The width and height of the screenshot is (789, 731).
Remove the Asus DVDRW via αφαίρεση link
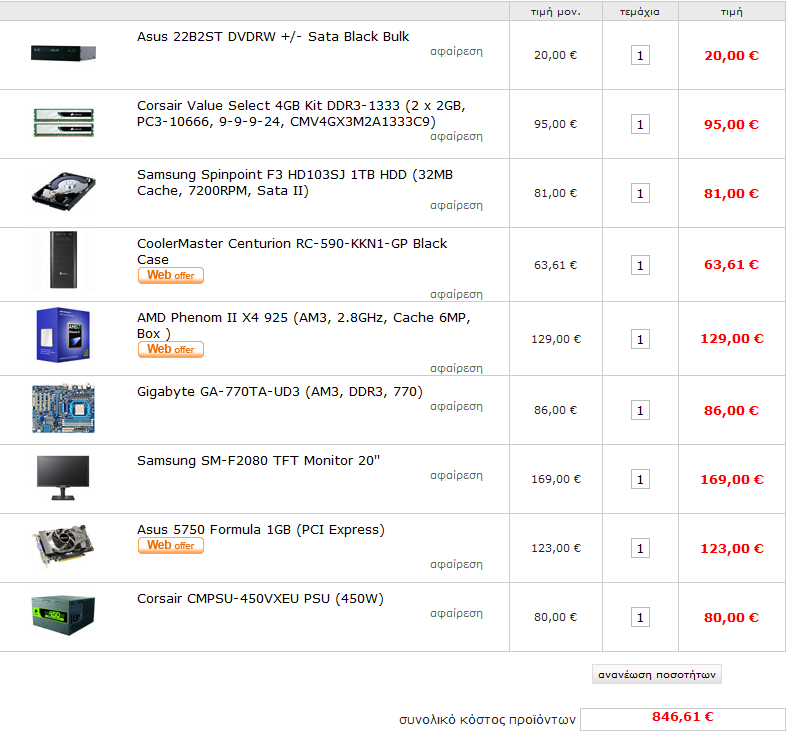click(456, 51)
